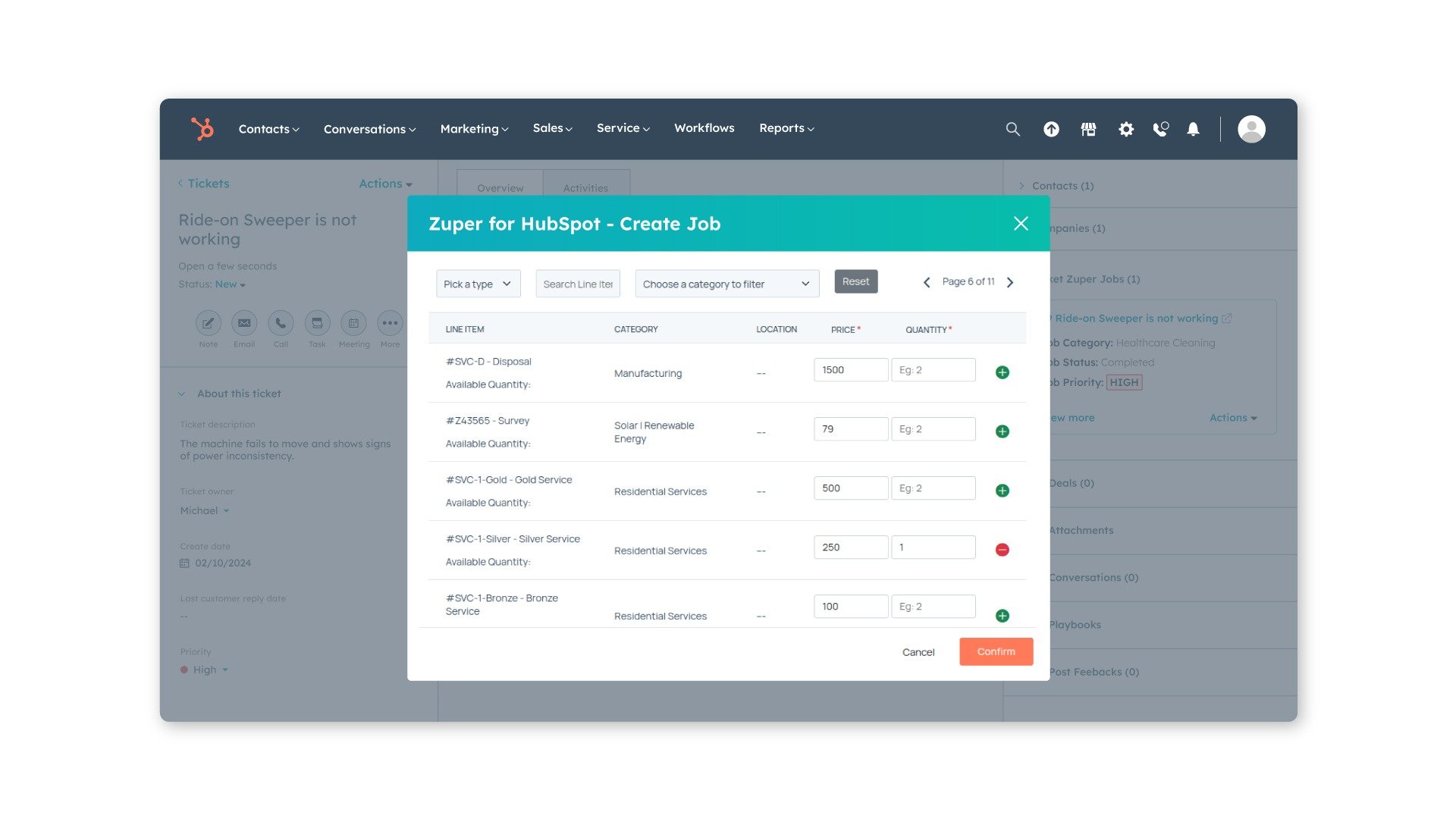Screen dimensions: 1456x819
Task: Edit price 100 for Bronze Service
Action: point(850,607)
